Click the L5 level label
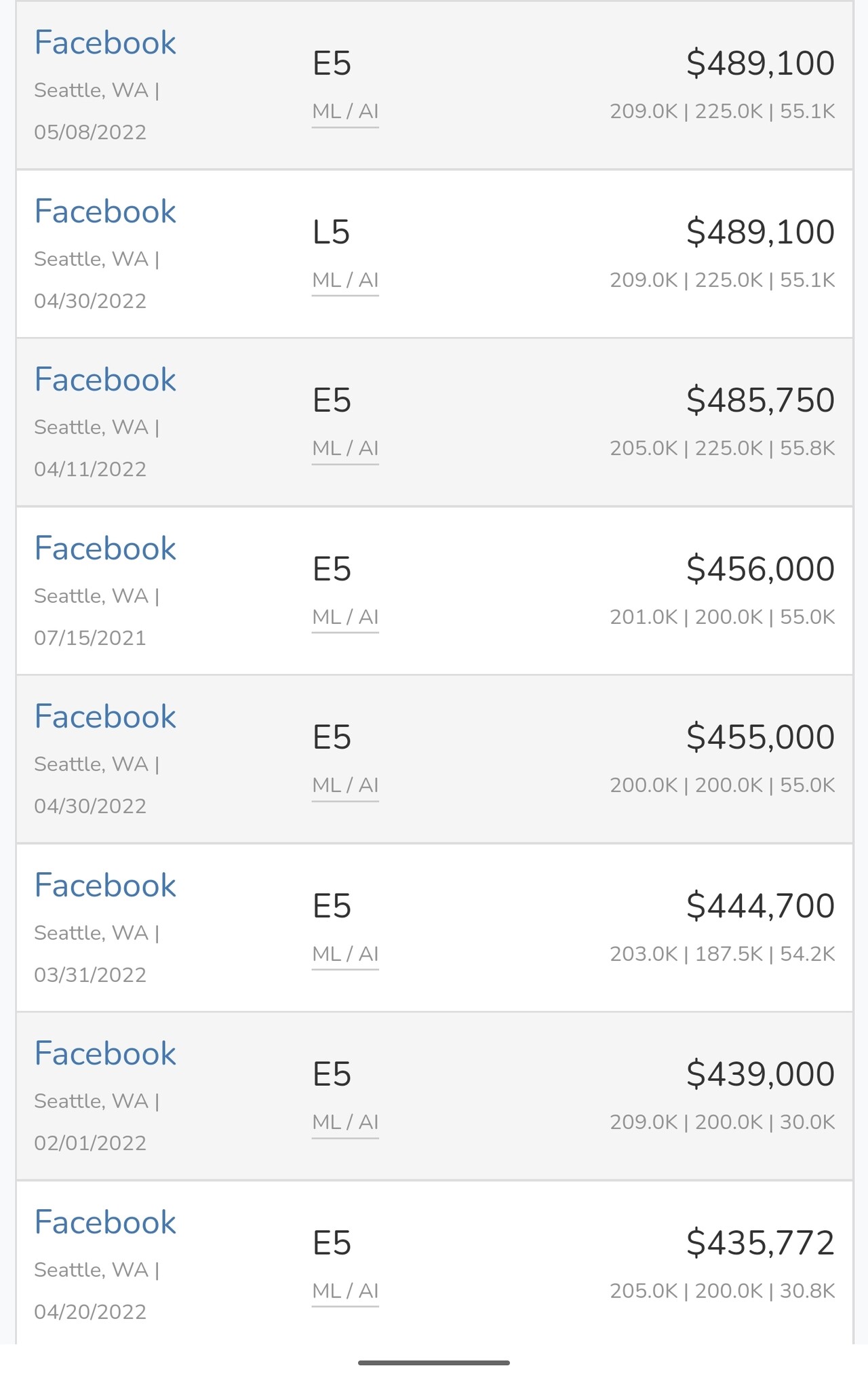868x1378 pixels. point(331,233)
